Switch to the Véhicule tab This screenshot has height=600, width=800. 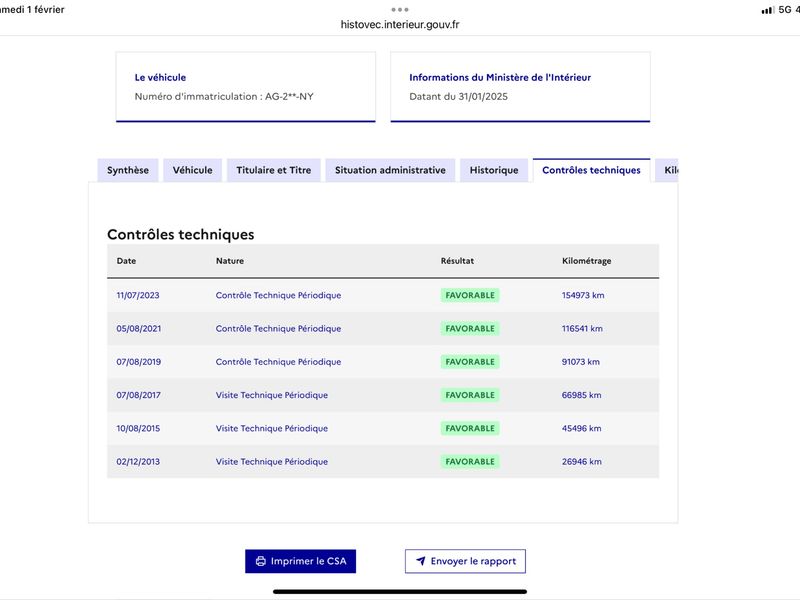[x=192, y=170]
